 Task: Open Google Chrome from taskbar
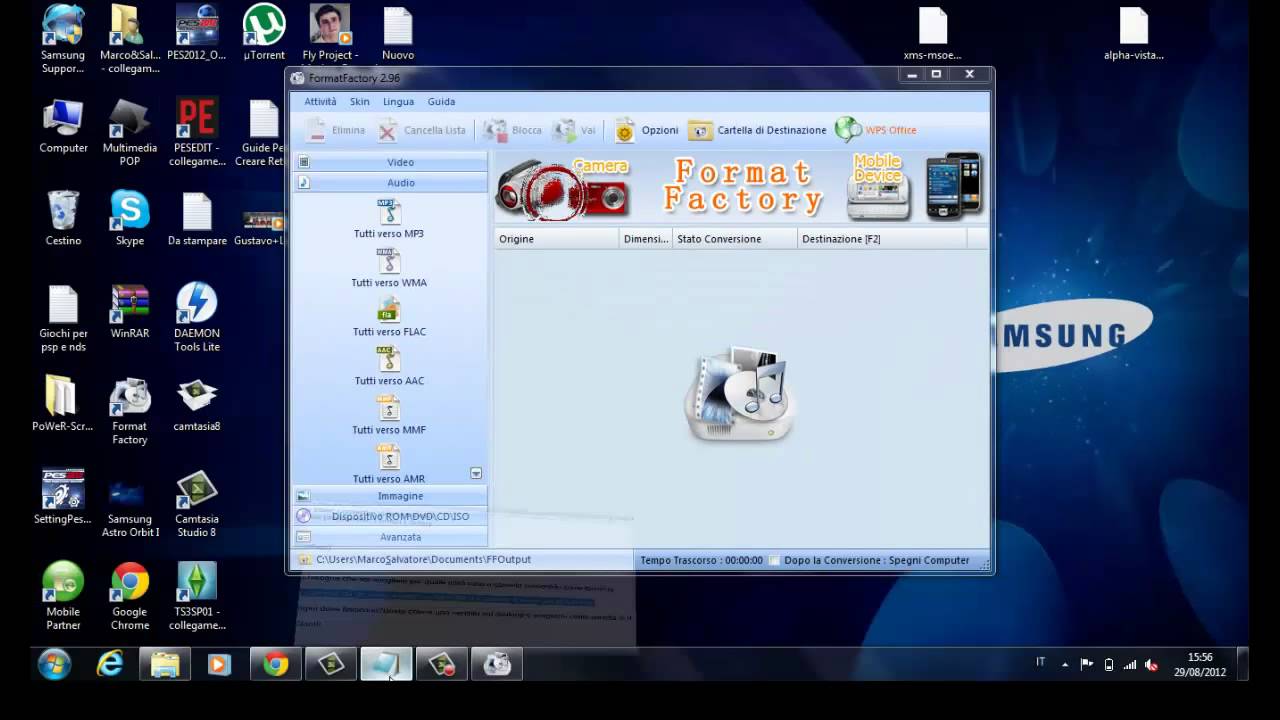point(276,664)
